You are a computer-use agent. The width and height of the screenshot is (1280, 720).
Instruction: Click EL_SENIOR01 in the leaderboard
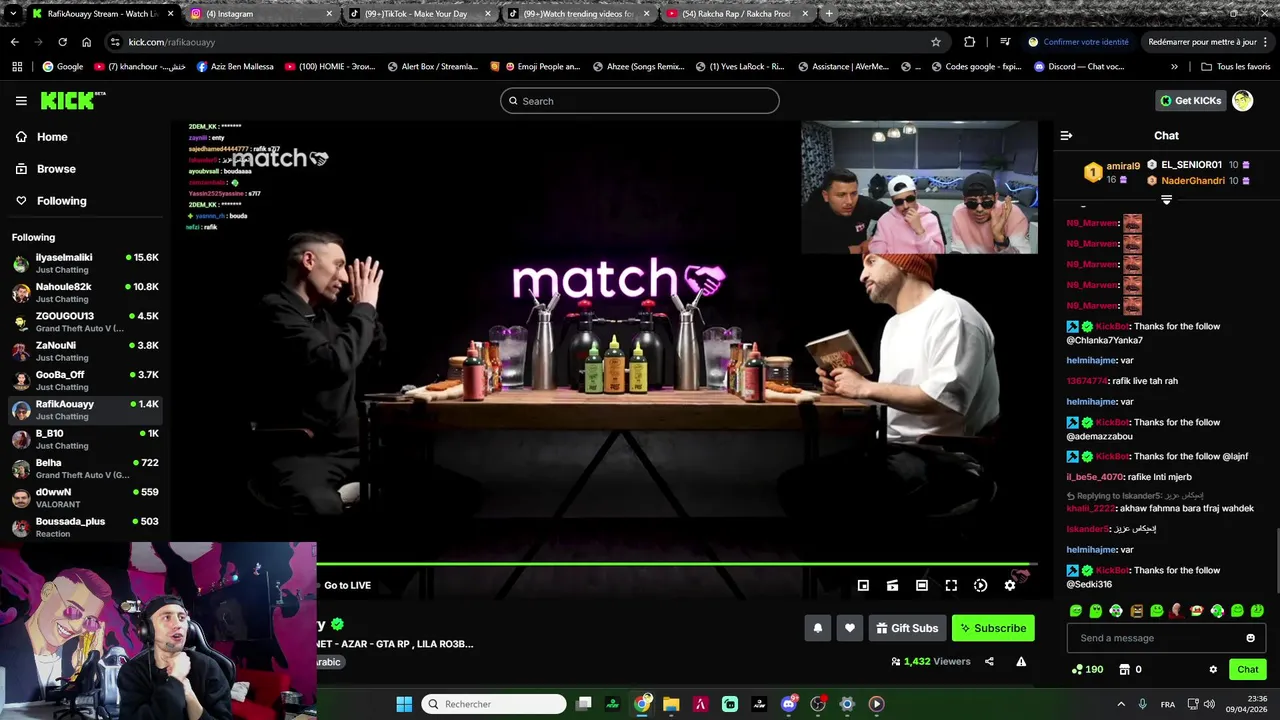point(1191,165)
